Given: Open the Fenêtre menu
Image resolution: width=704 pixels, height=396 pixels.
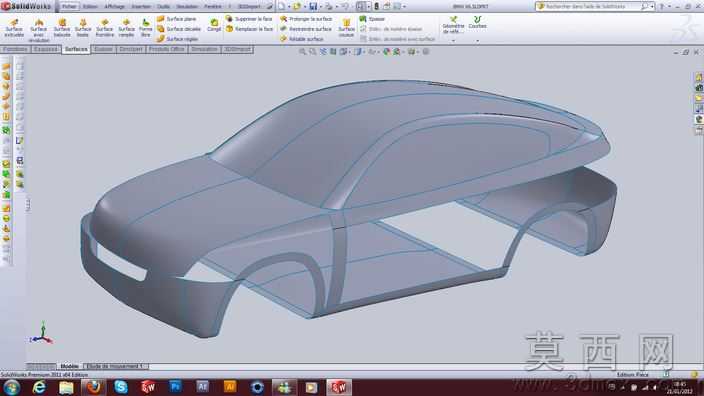Looking at the screenshot, I should coord(213,6).
